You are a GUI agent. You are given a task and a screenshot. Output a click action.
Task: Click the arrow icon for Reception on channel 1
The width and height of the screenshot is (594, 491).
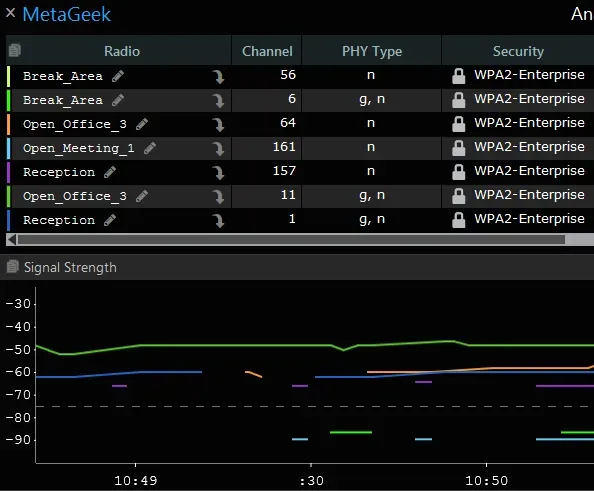(218, 221)
